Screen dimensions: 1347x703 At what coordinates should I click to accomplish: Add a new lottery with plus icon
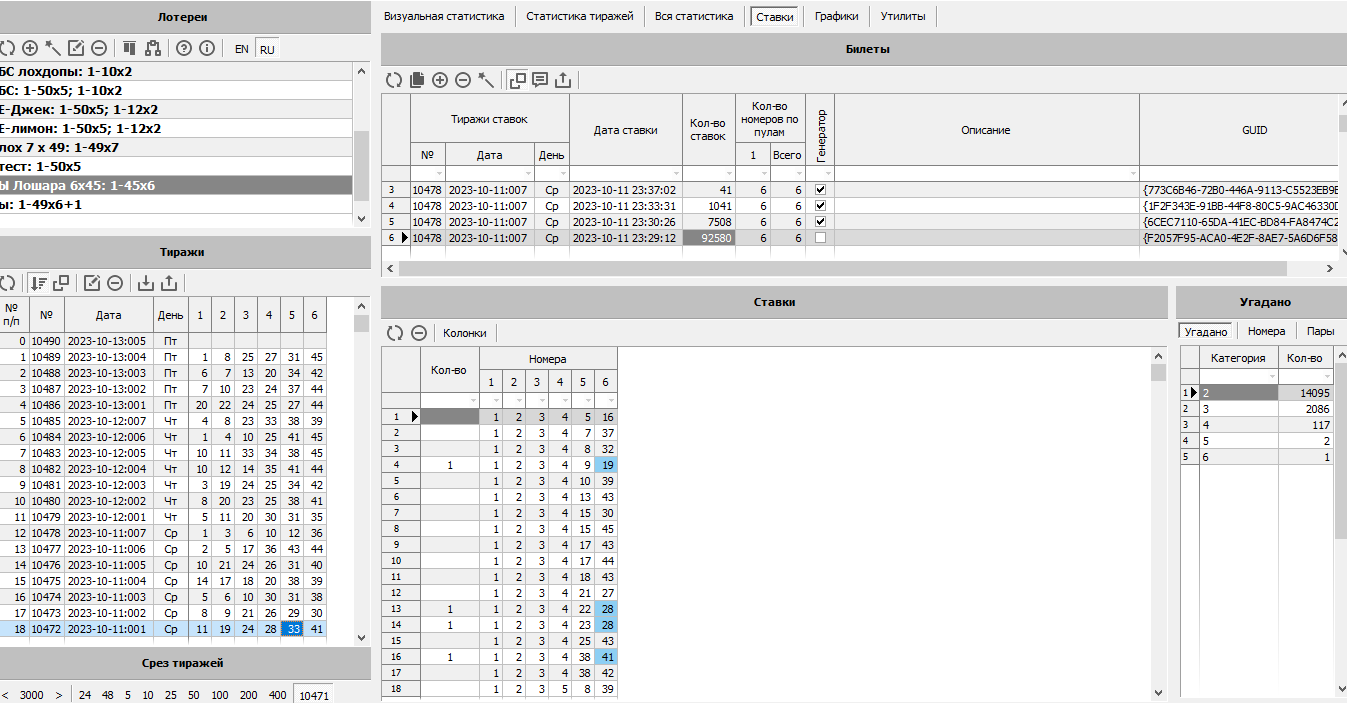point(30,48)
